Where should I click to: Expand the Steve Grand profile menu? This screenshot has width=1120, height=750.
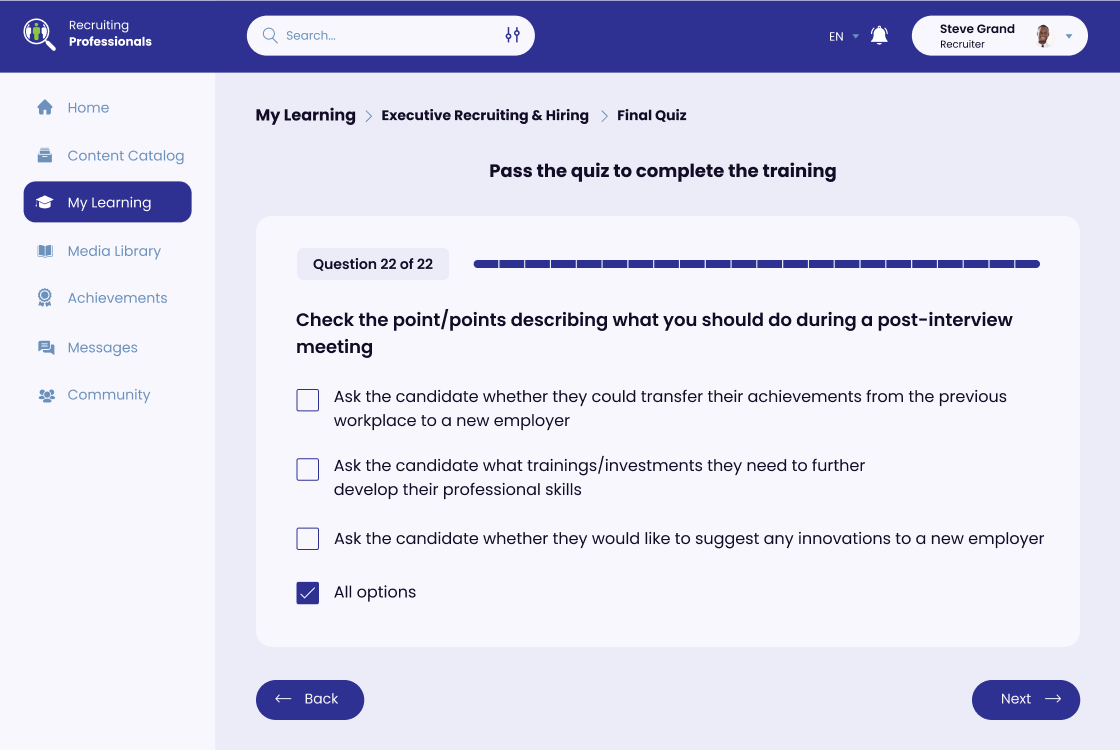(1069, 37)
